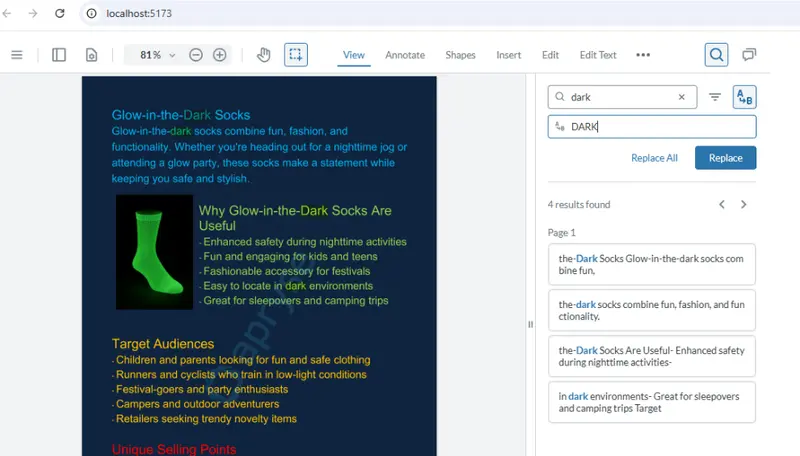Open the more tools ellipsis menu
Viewport: 800px width, 456px height.
(x=643, y=55)
